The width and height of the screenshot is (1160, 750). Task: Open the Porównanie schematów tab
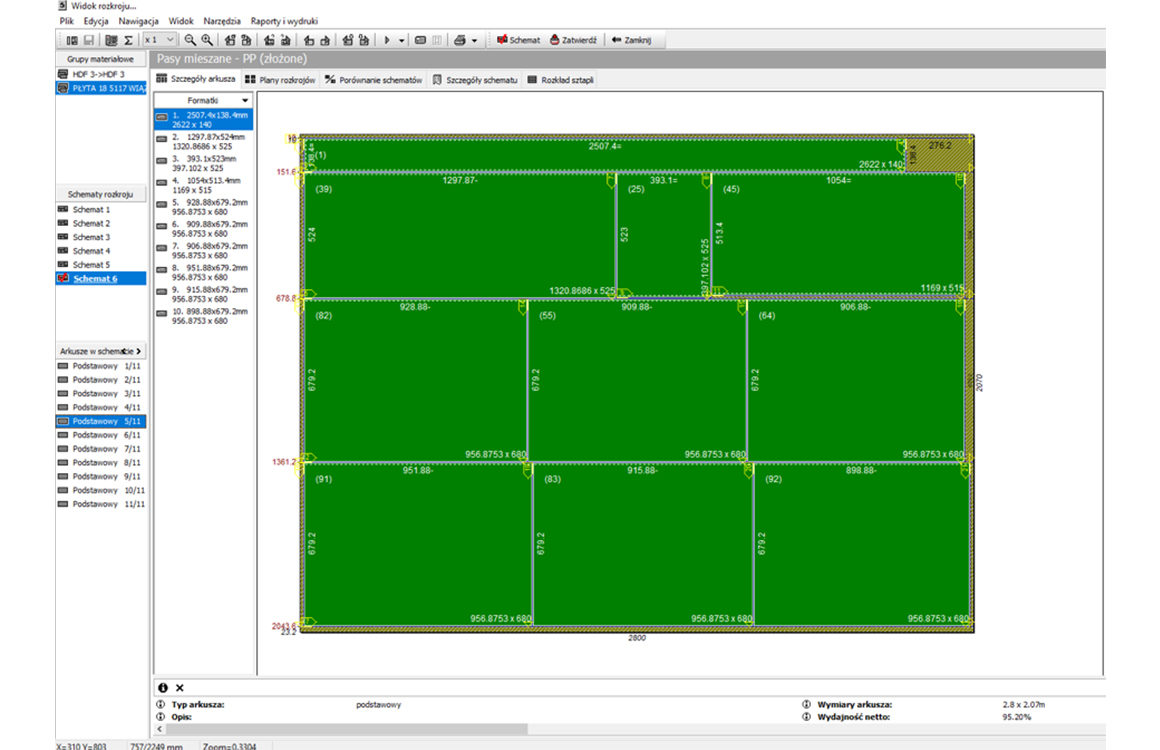coord(374,80)
